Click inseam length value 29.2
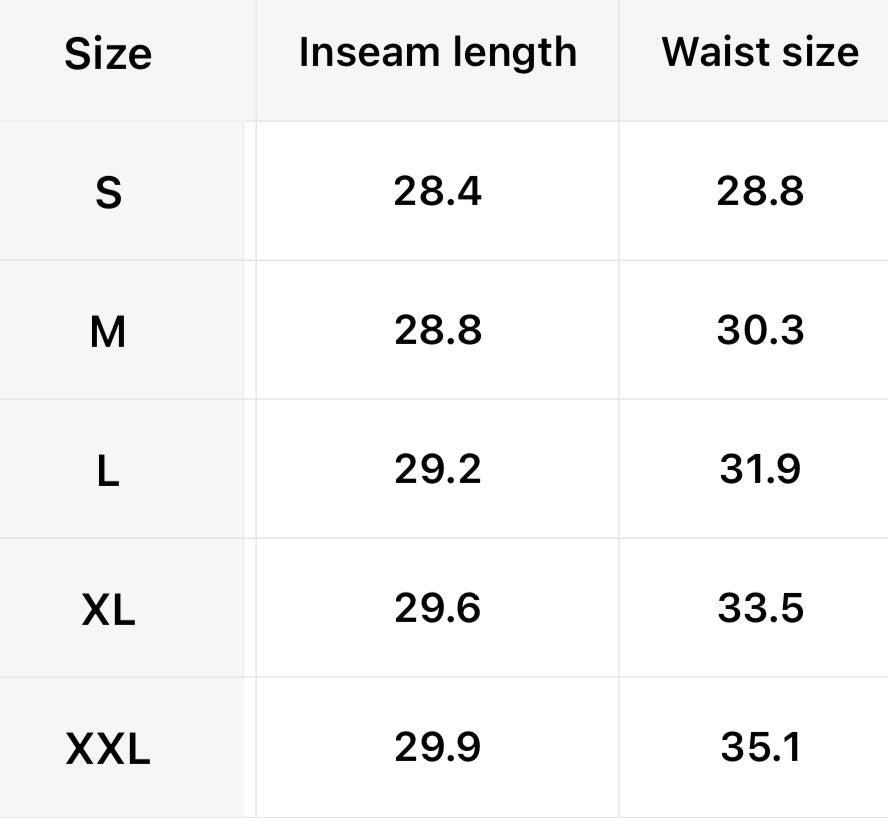Screen dimensions: 888x818 [x=437, y=469]
